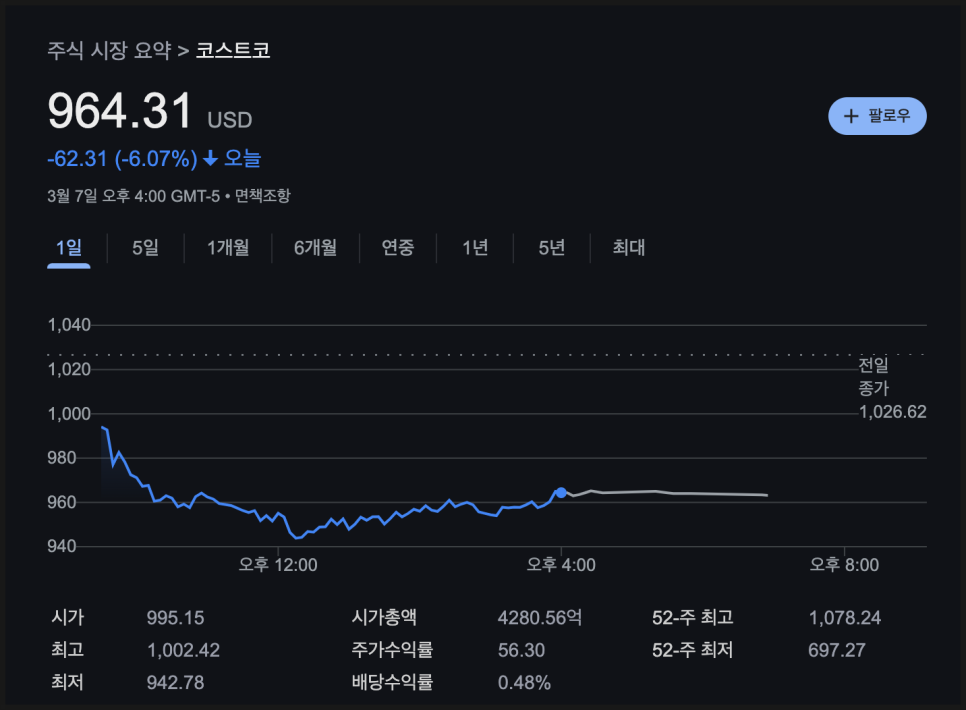The width and height of the screenshot is (966, 710).
Task: Click the 최고 value 1,002.42
Action: click(184, 650)
